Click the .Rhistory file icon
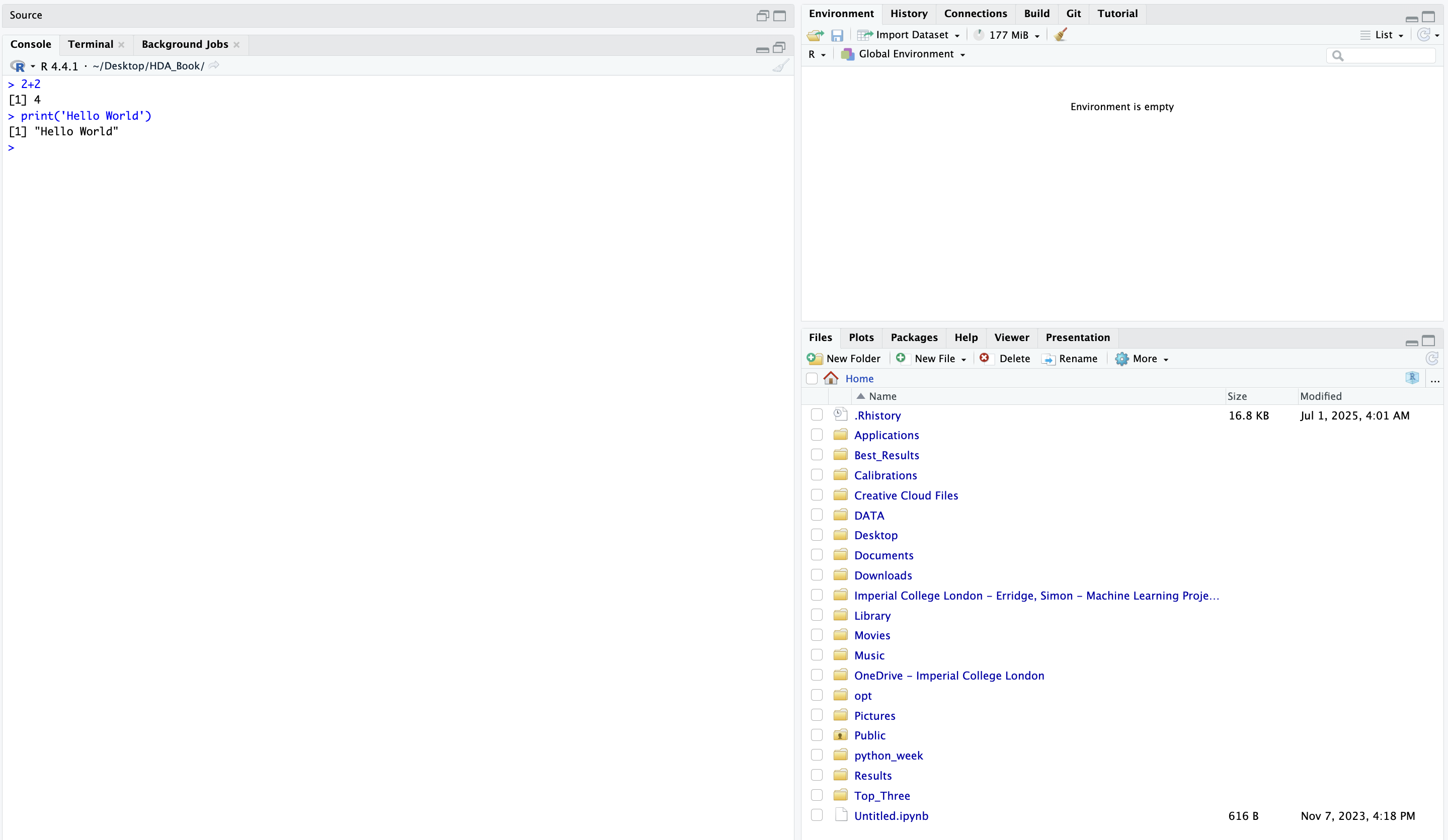 point(841,414)
